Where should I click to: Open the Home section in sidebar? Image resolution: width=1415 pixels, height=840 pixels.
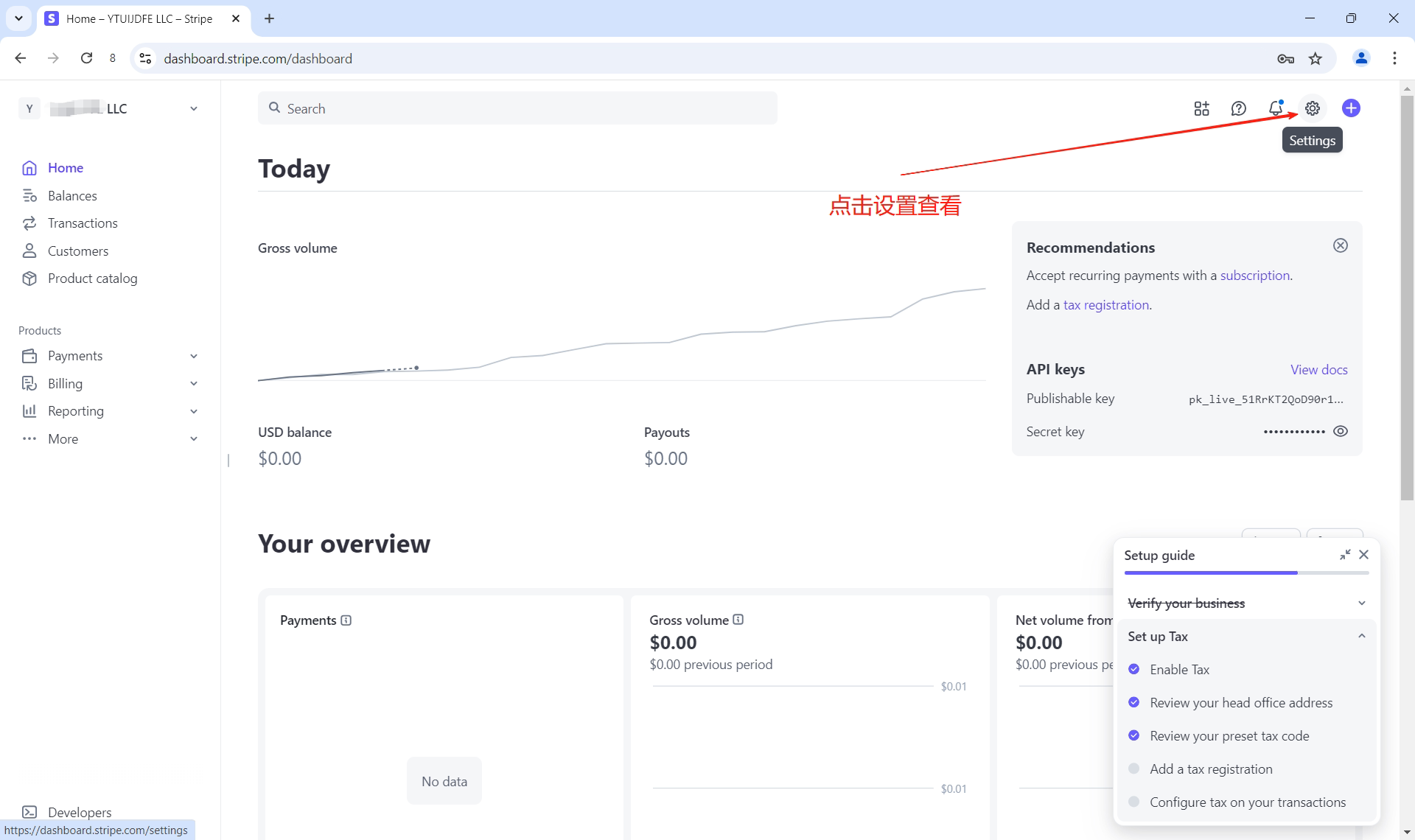click(x=64, y=167)
